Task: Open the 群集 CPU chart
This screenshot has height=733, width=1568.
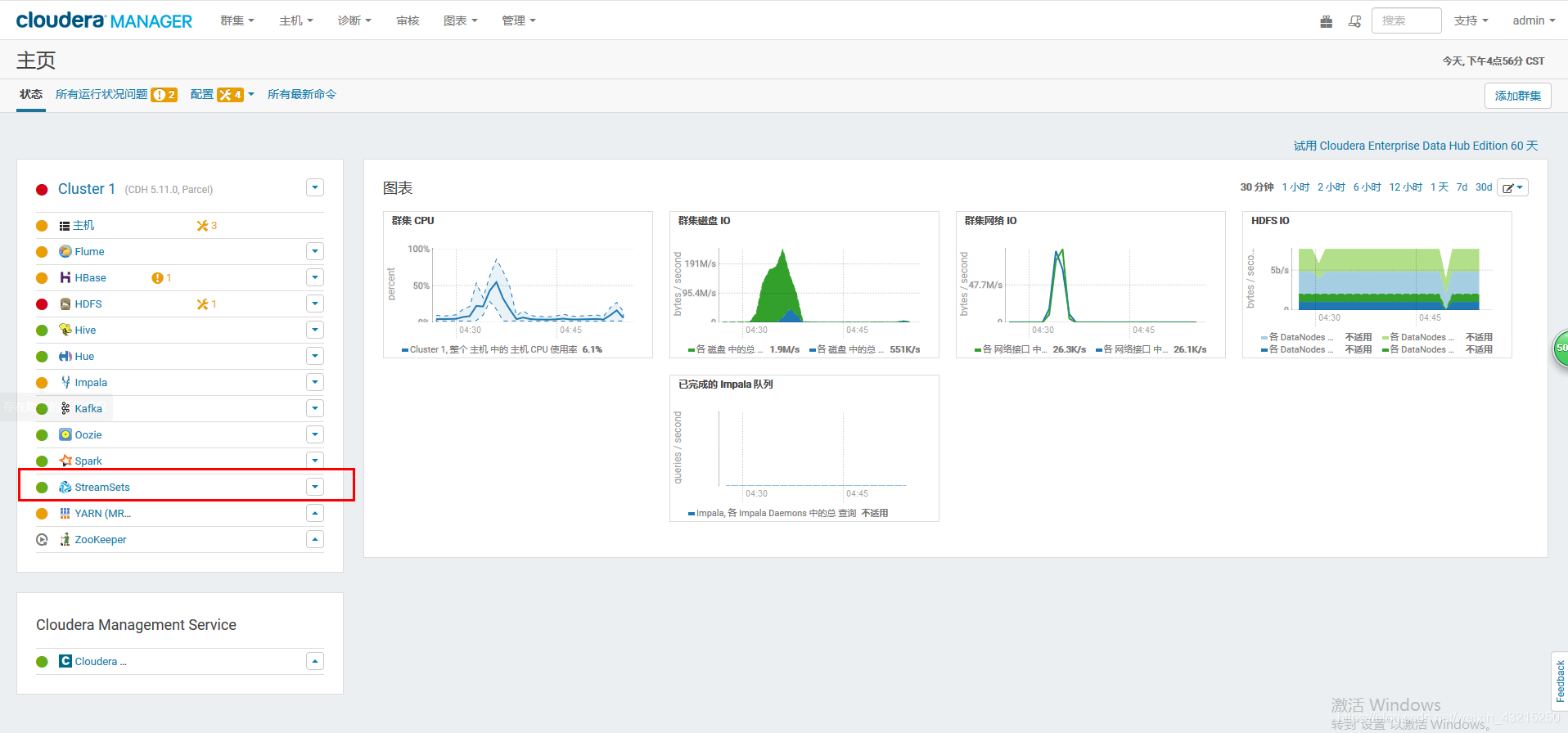Action: [518, 285]
